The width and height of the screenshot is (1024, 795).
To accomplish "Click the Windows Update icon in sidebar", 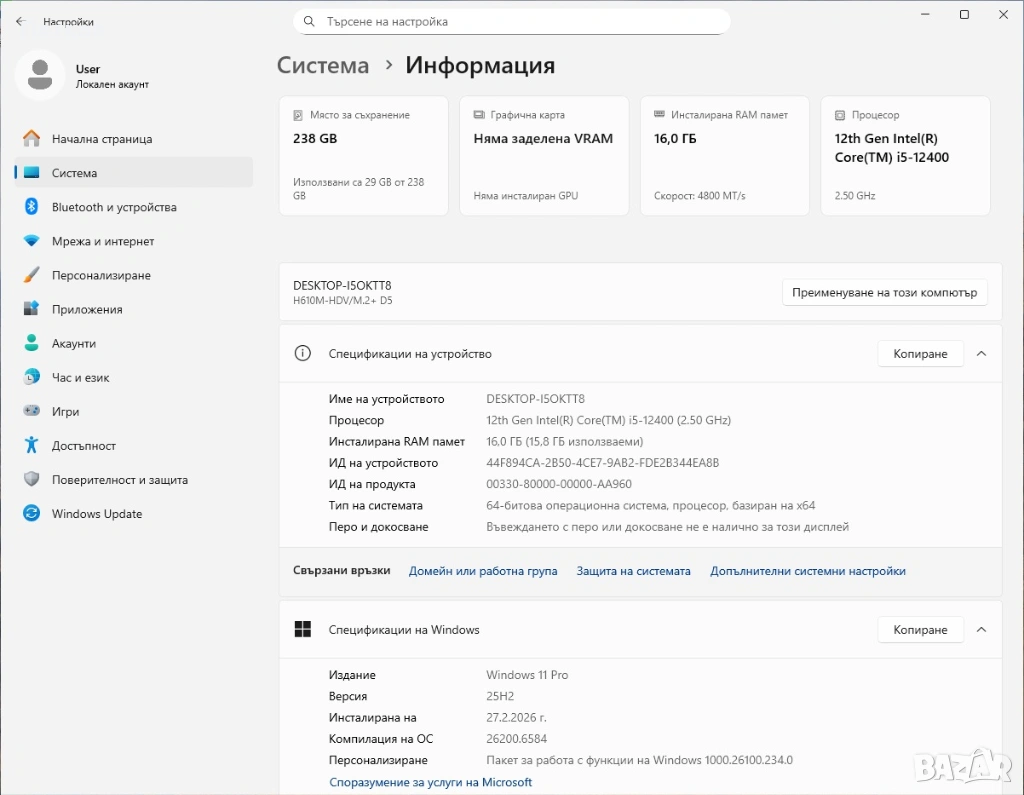I will [x=32, y=514].
